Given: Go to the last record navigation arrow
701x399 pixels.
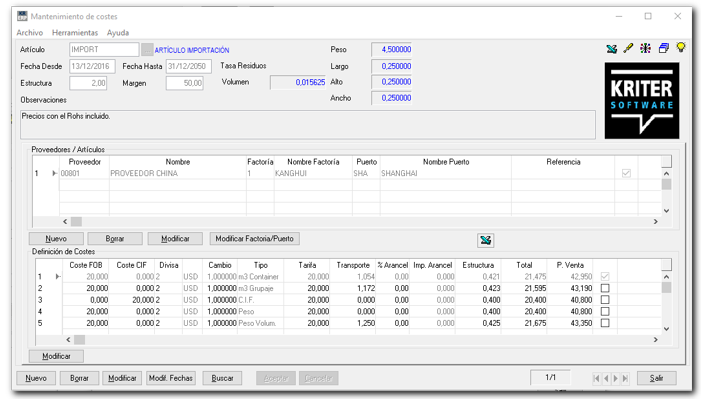Looking at the screenshot, I should (x=625, y=378).
